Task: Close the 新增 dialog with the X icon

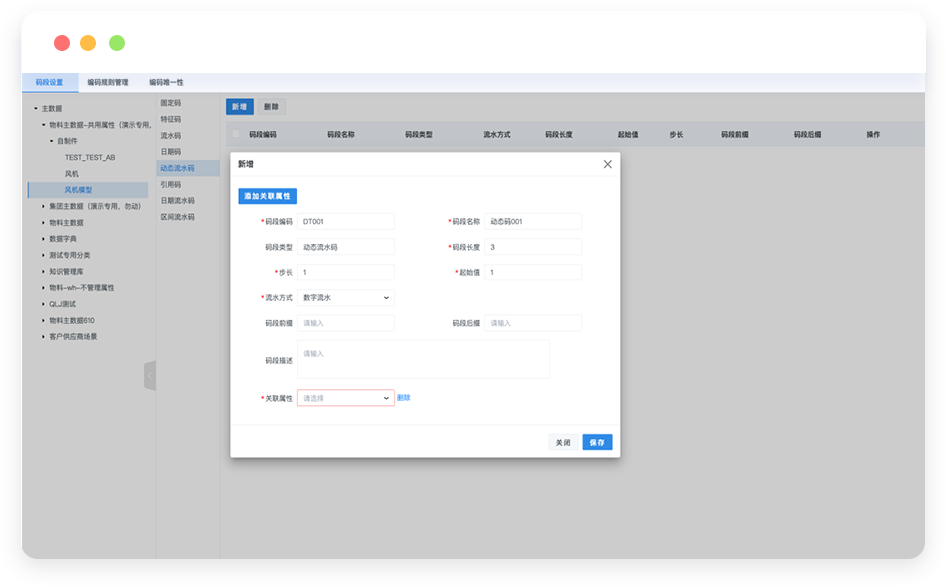Action: (607, 164)
